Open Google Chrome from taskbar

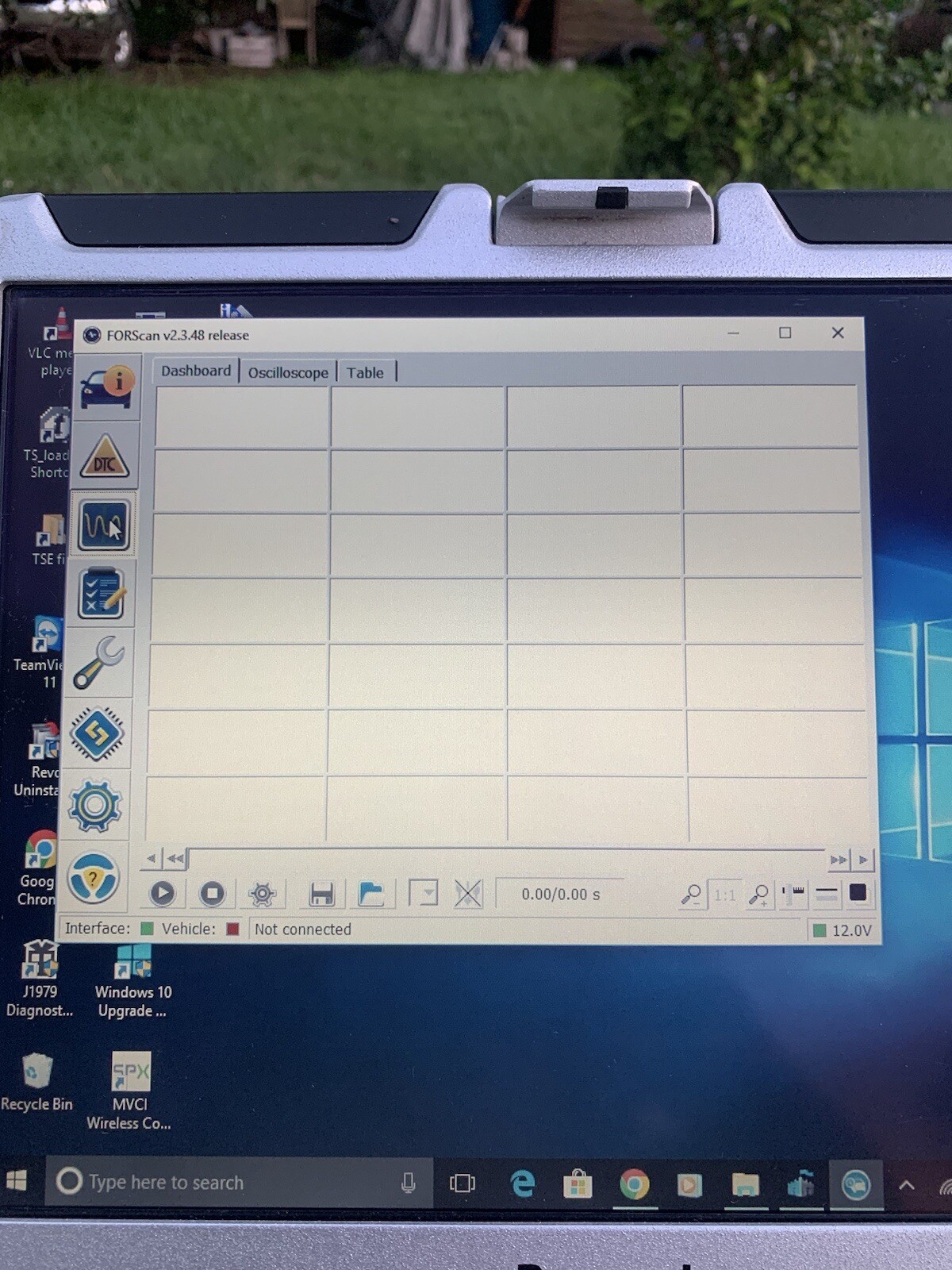tap(634, 1185)
